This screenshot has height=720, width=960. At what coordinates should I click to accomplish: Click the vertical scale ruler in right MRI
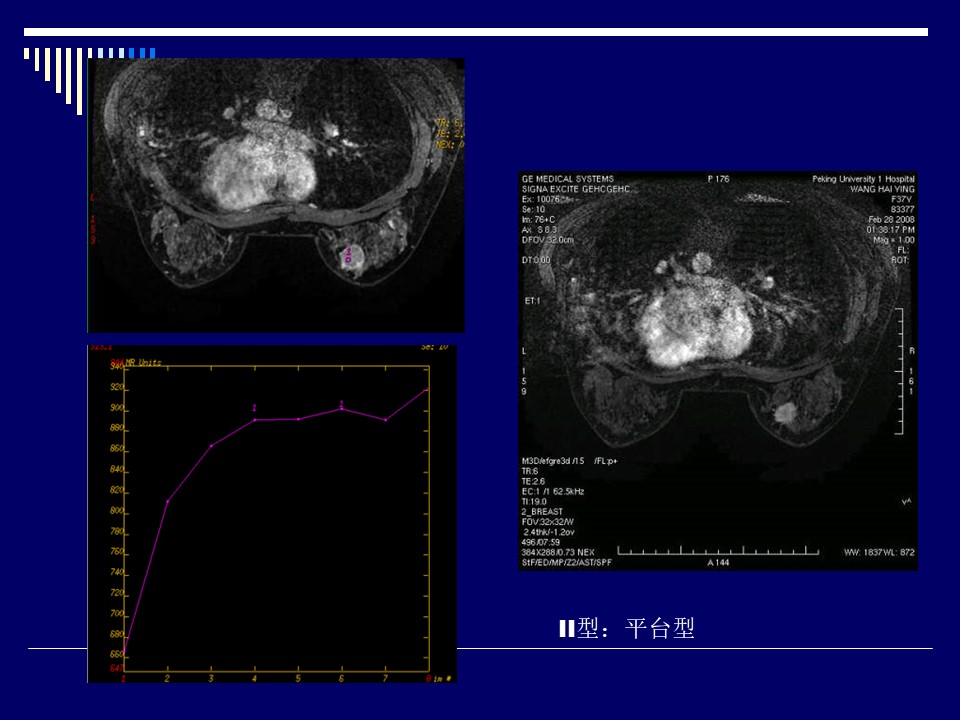(899, 371)
